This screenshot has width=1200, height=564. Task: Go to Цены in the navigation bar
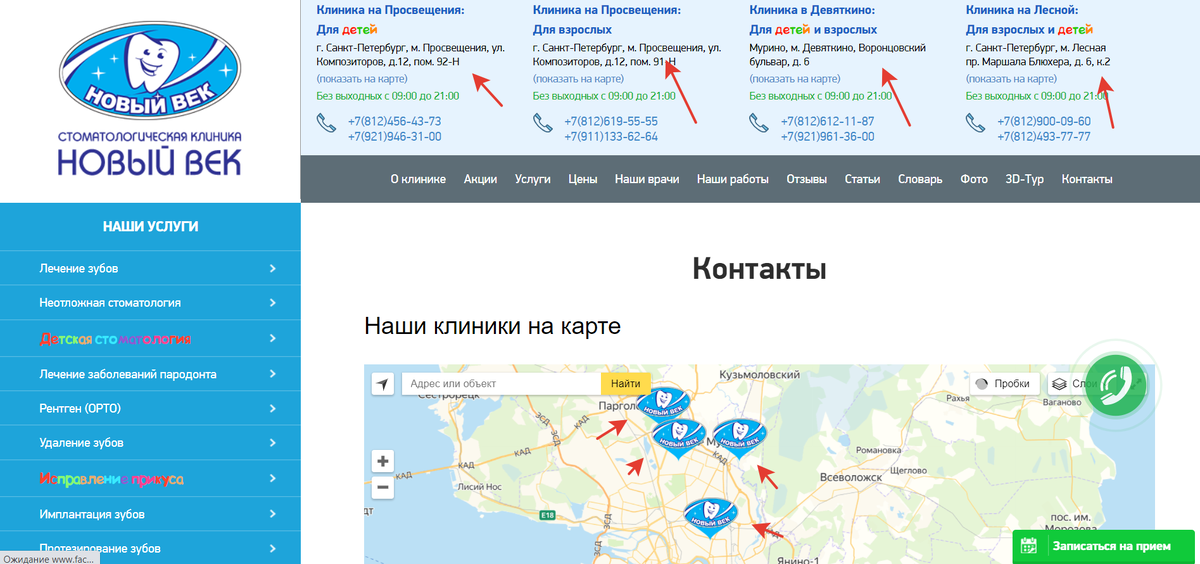tap(583, 179)
